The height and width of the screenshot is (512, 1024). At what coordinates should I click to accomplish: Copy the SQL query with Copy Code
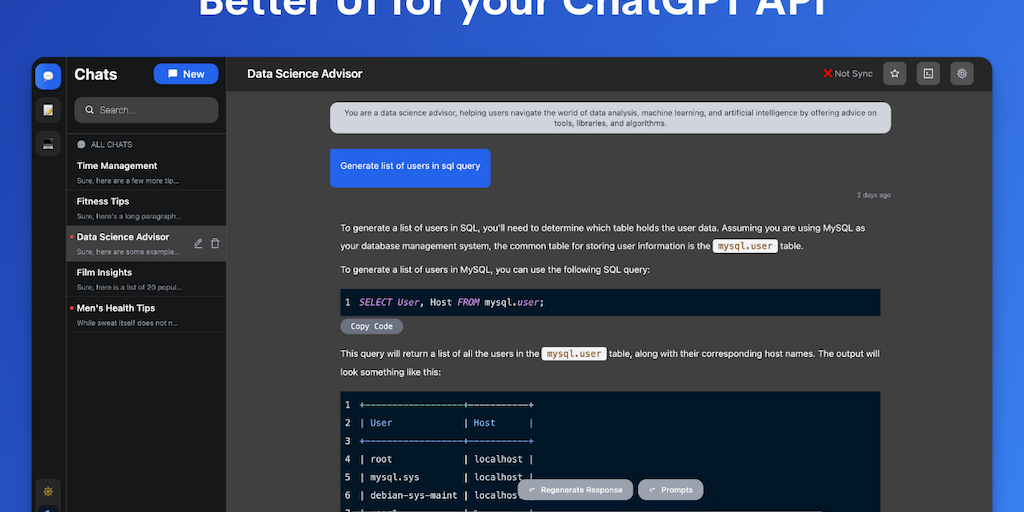[372, 327]
